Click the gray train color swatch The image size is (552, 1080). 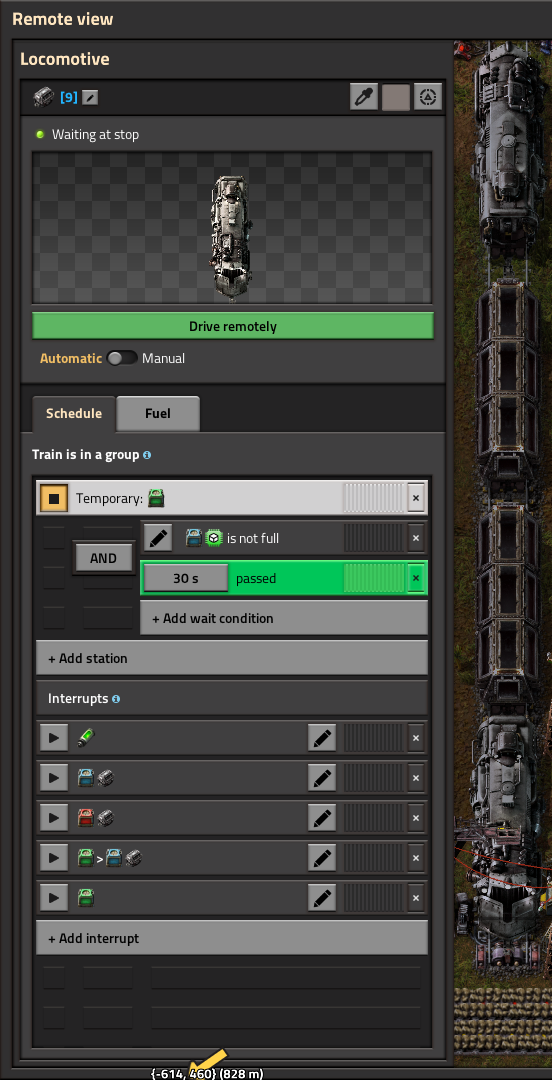396,97
